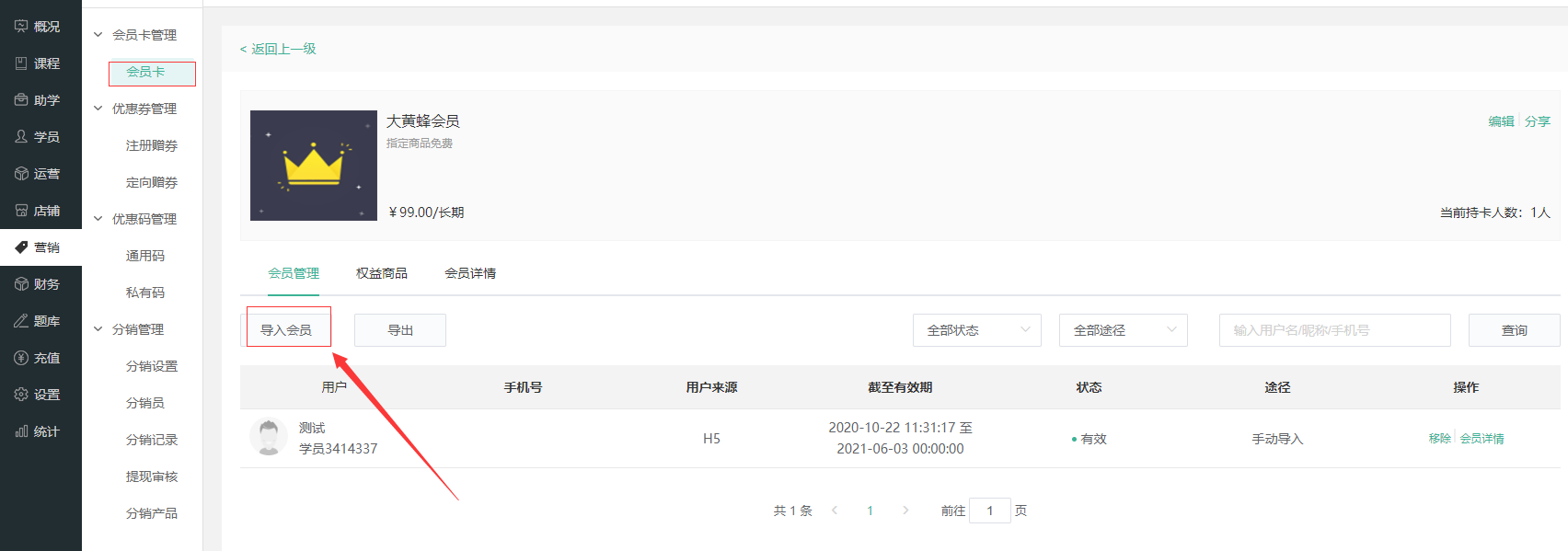Open 分销记录 submenu item
This screenshot has width=1568, height=551.
[152, 440]
